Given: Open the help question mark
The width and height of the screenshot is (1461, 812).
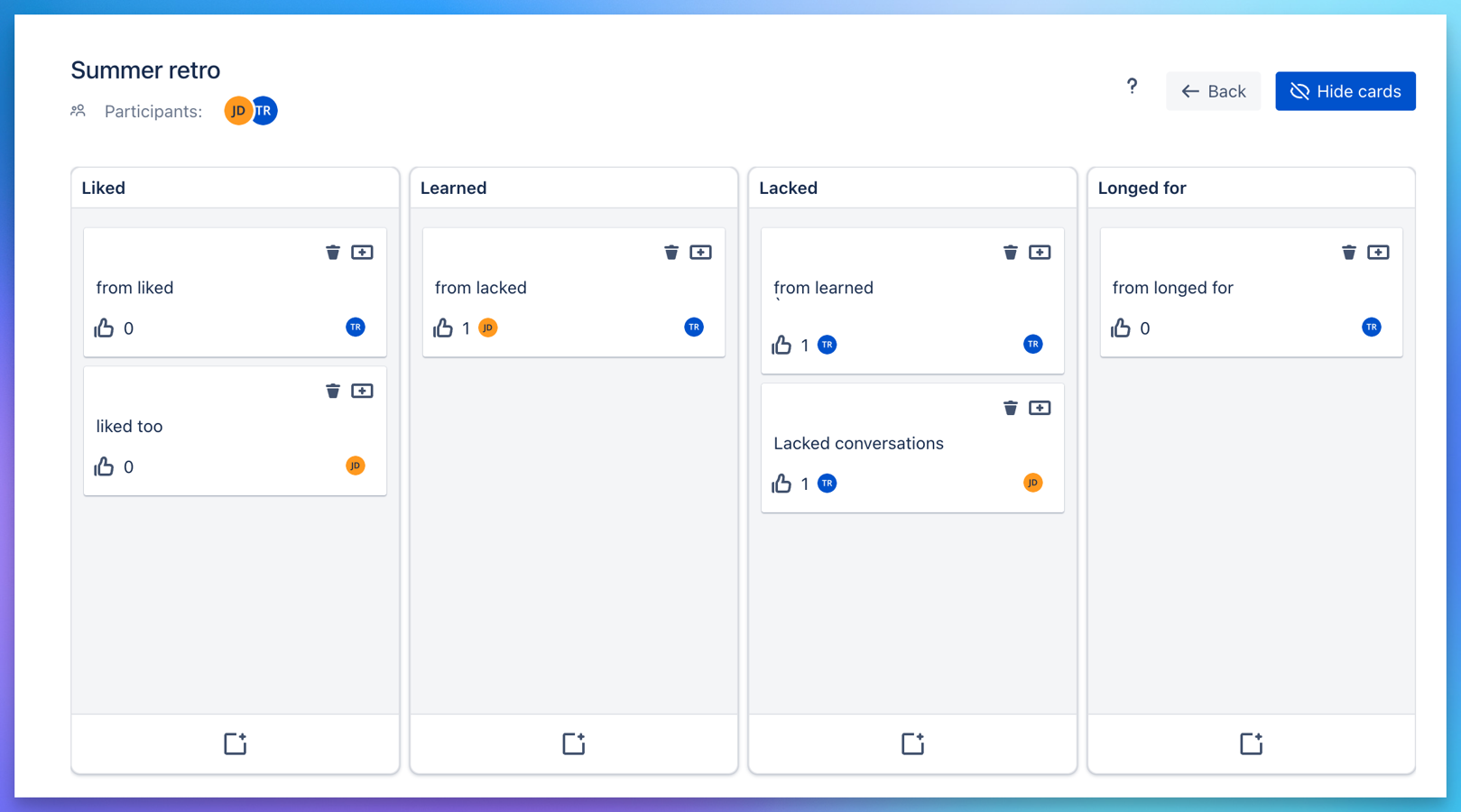Looking at the screenshot, I should [1132, 87].
